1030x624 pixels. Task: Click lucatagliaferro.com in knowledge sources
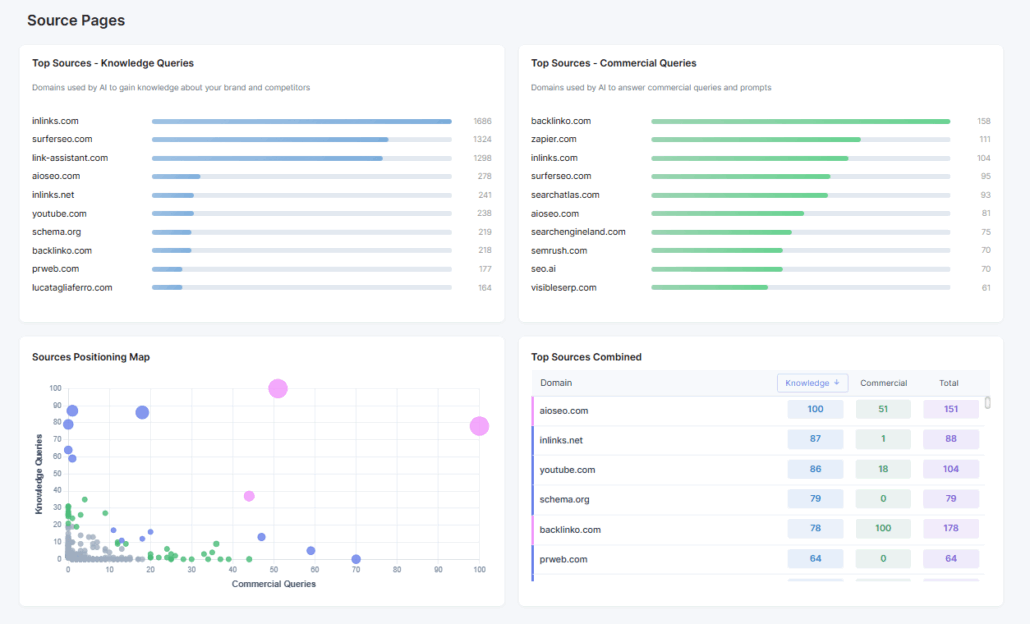tap(72, 288)
